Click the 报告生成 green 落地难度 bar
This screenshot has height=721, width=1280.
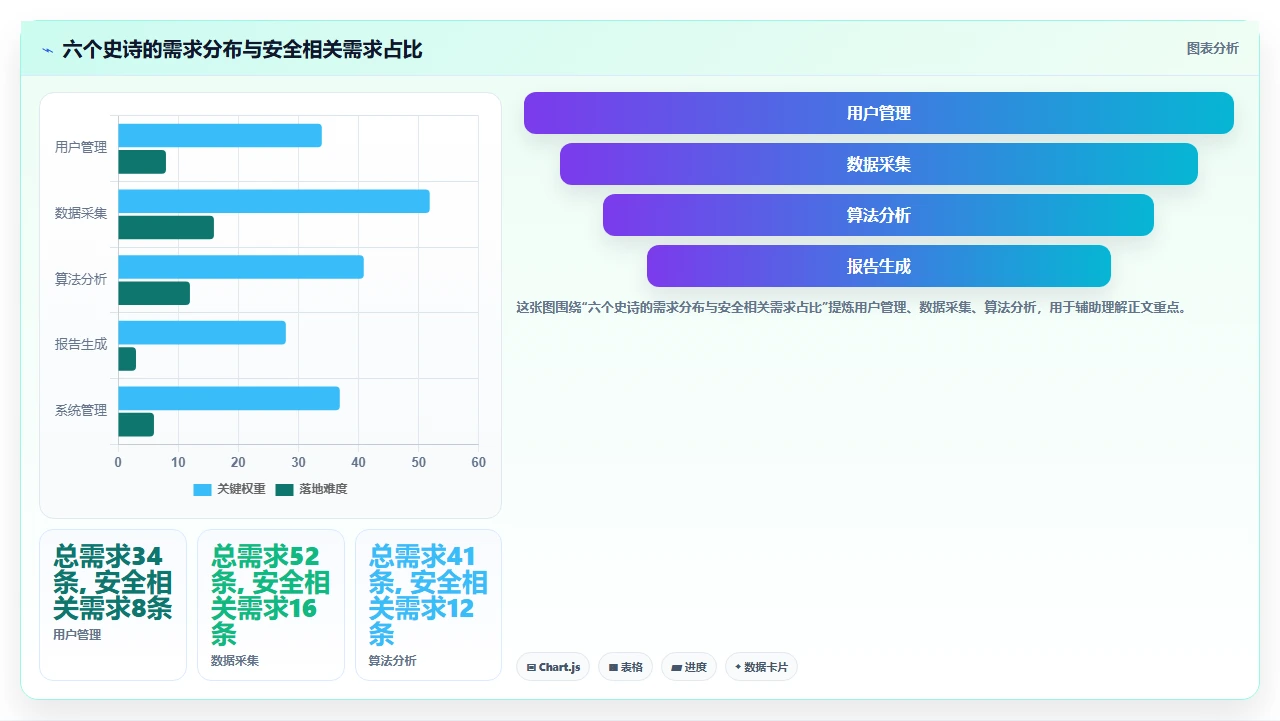[127, 359]
